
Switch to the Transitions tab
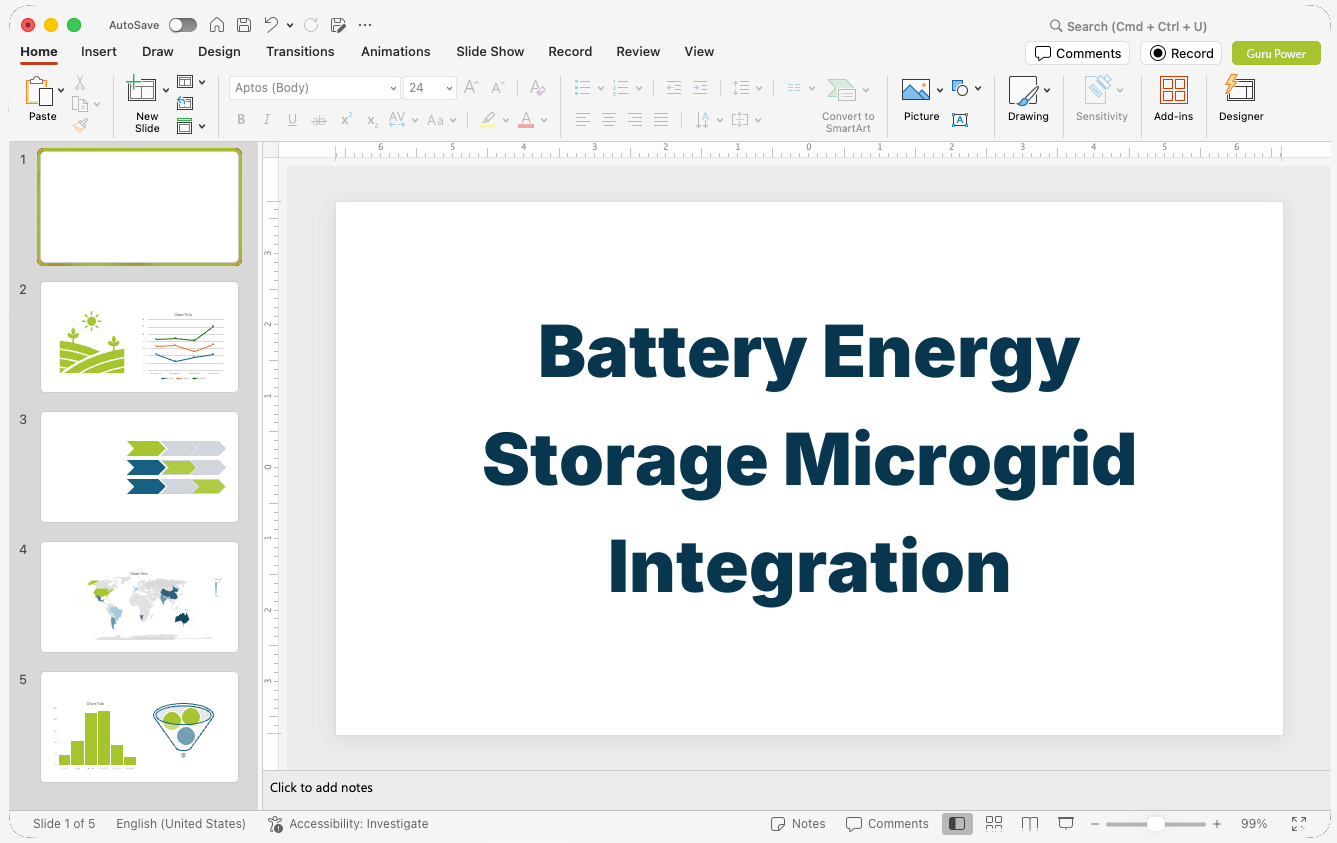300,52
